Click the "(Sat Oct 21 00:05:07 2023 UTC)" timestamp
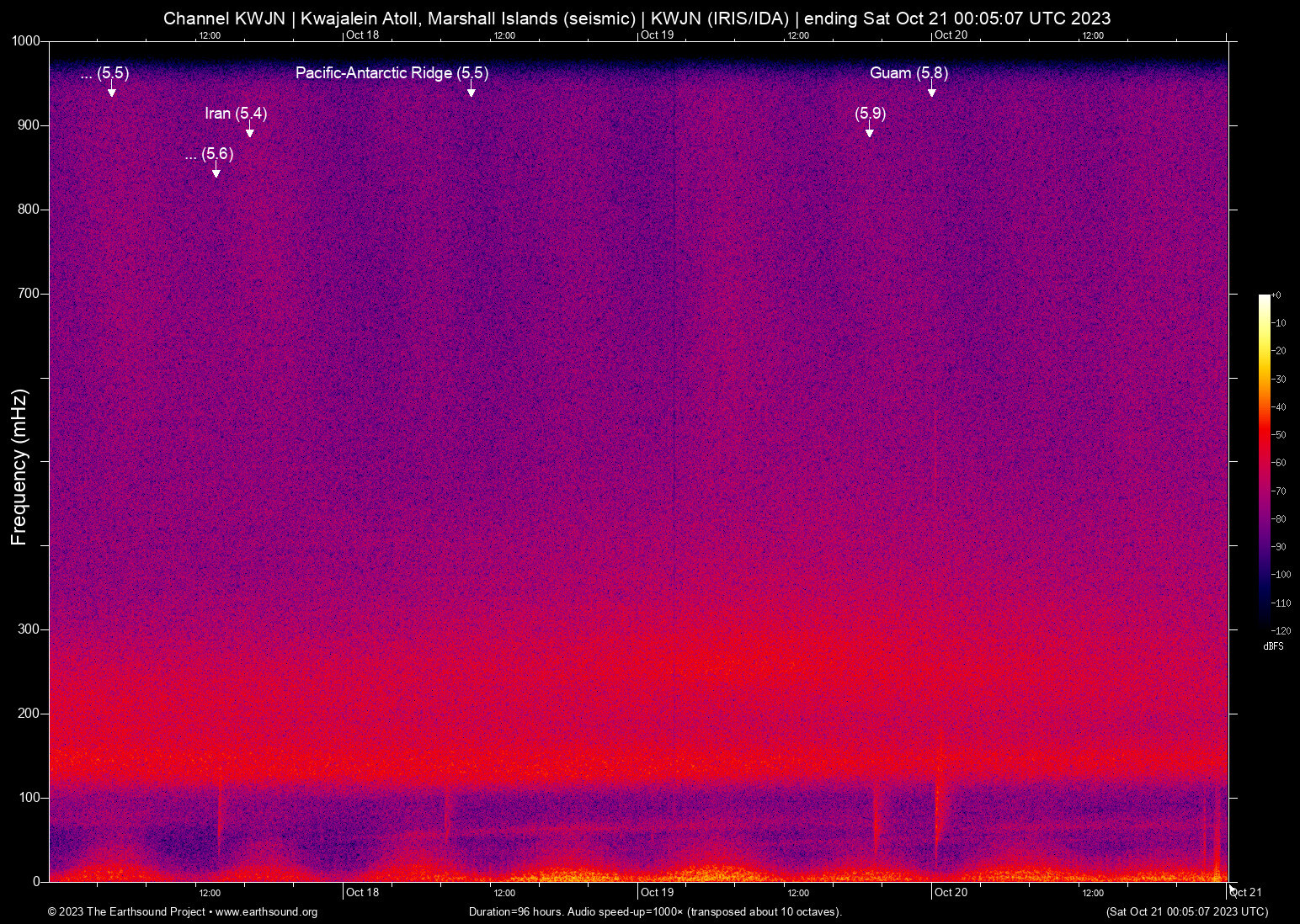 (x=1187, y=912)
